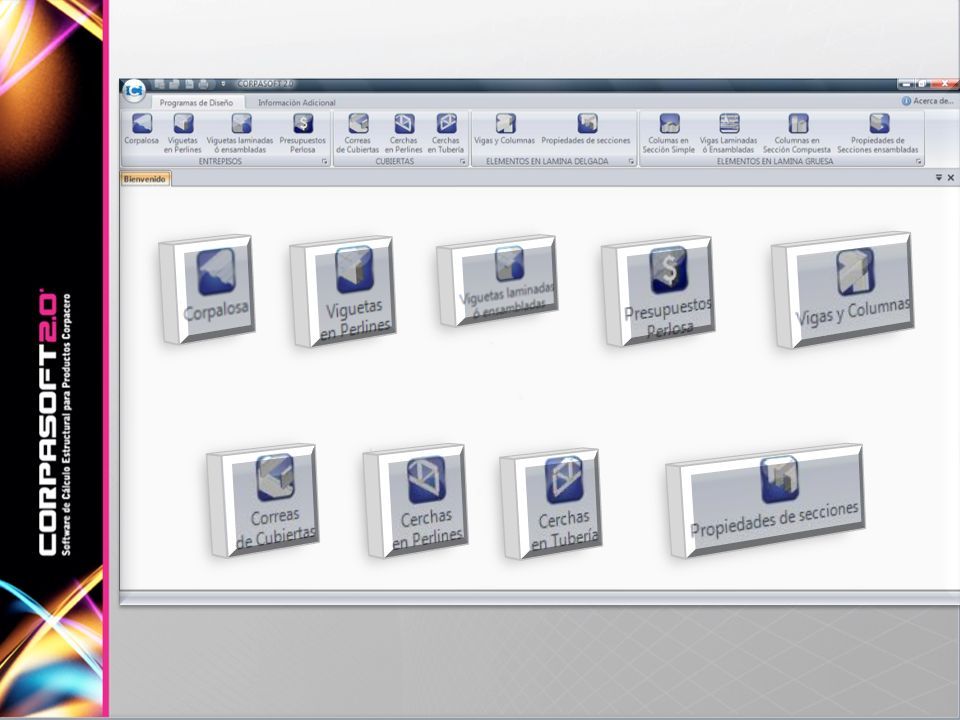The image size is (960, 720).
Task: Open the document tab list dropdown arrow
Action: tap(939, 178)
